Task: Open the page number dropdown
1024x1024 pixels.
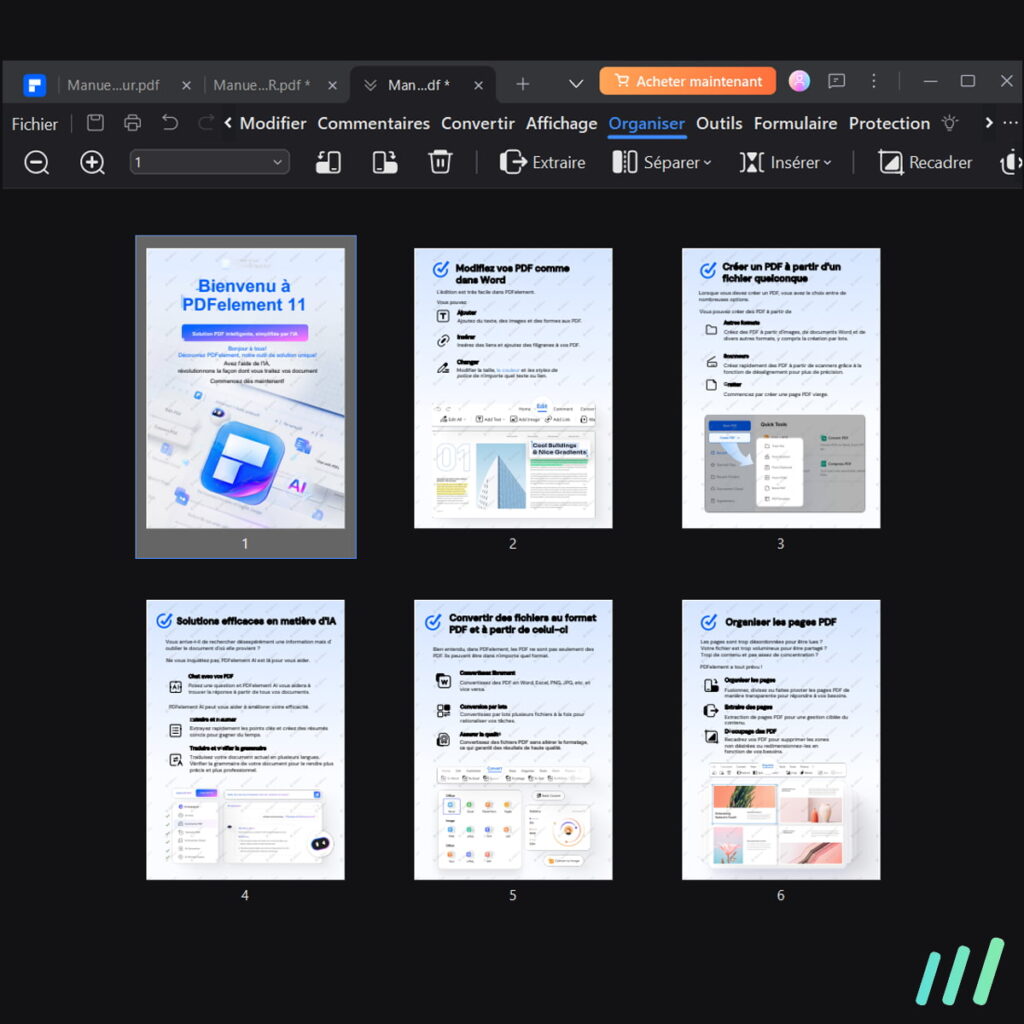Action: 210,162
